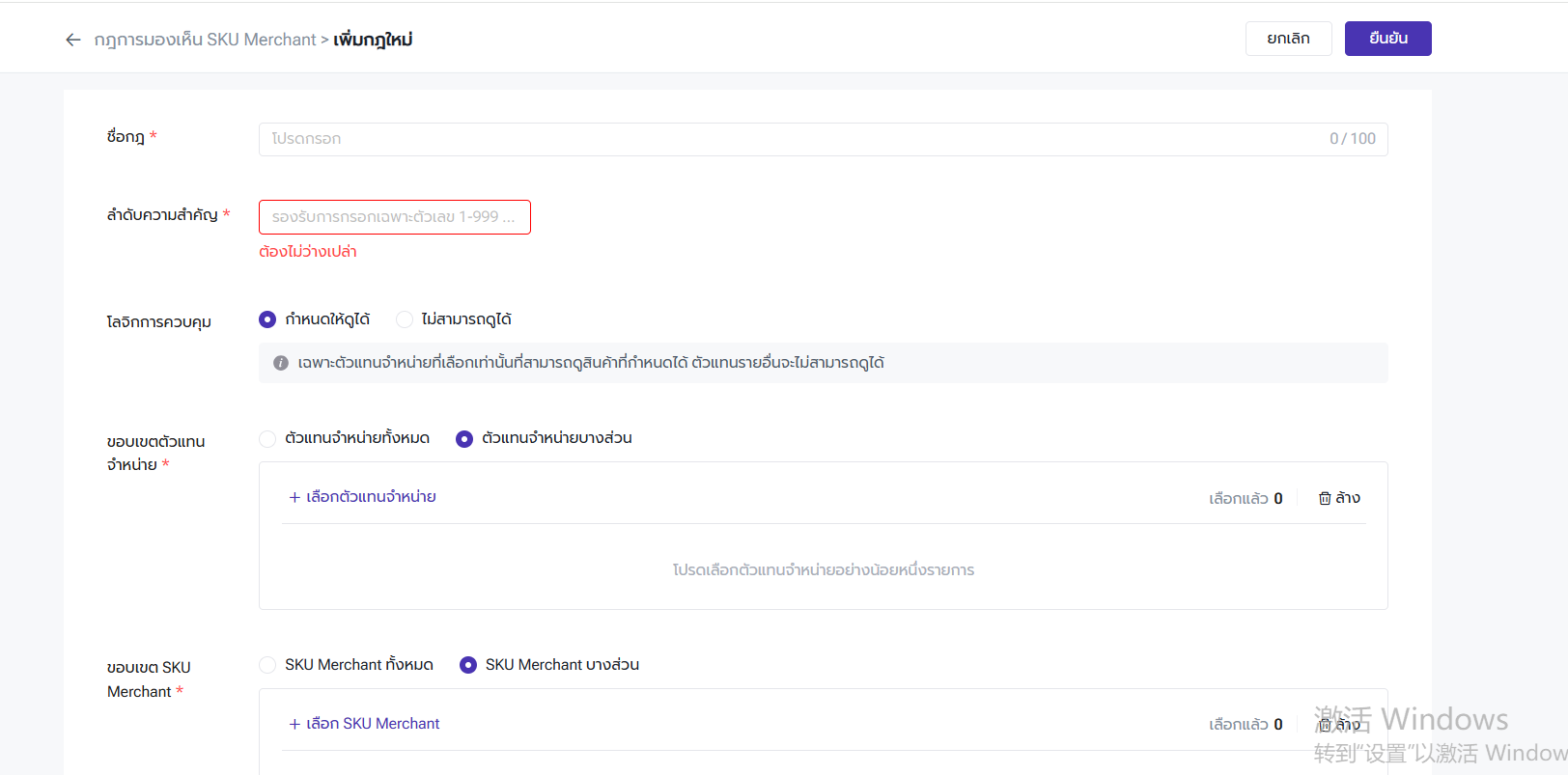Click the plus icon beside เลือก SKU Merchant
This screenshot has height=775, width=1568.
(x=294, y=724)
